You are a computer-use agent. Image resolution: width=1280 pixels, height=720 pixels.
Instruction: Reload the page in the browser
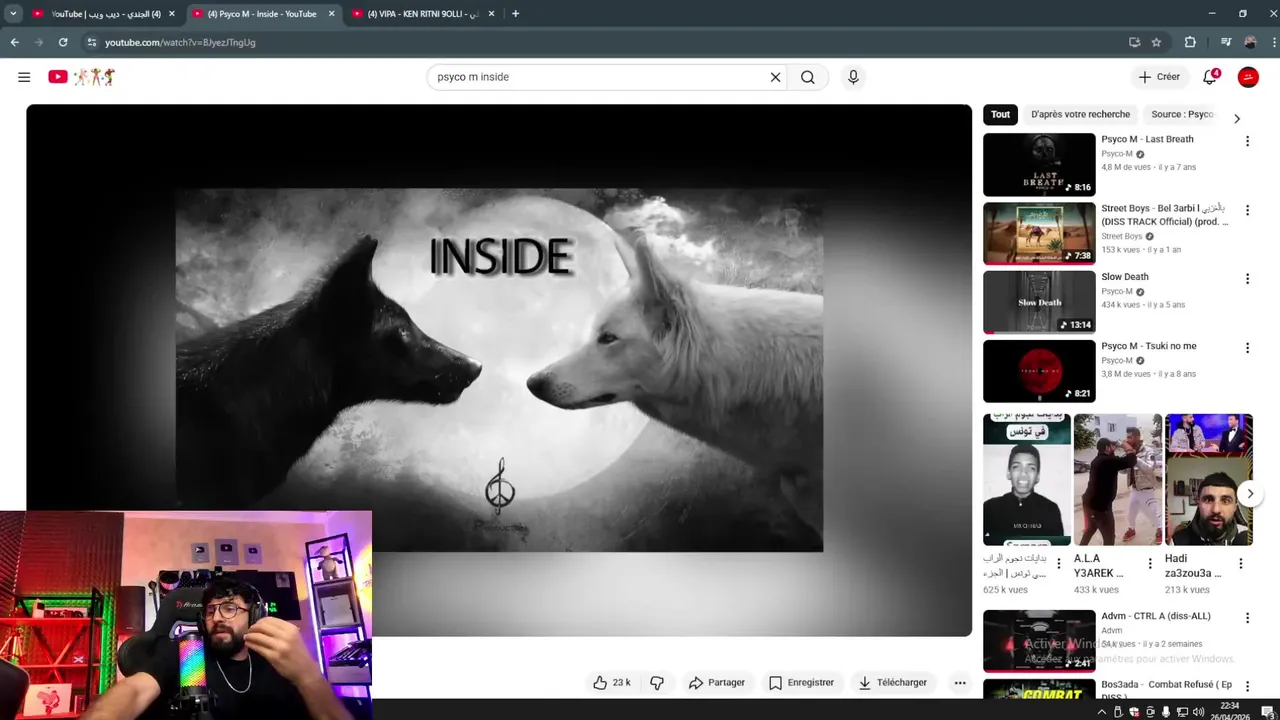63,42
